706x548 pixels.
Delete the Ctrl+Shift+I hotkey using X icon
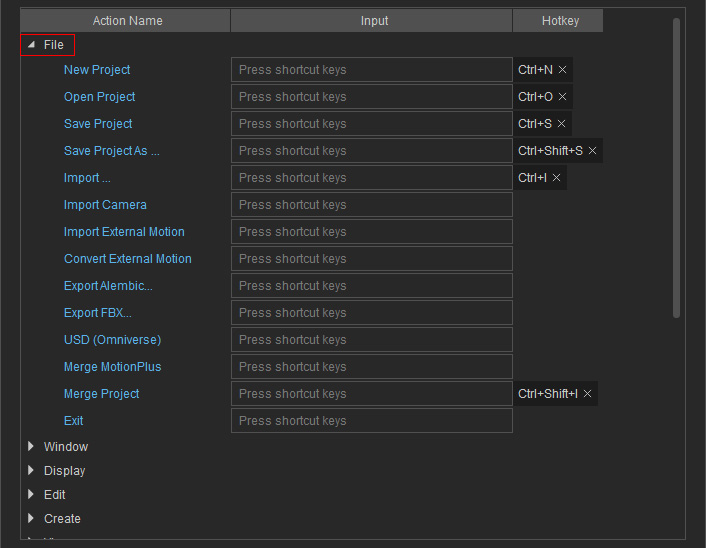point(587,394)
